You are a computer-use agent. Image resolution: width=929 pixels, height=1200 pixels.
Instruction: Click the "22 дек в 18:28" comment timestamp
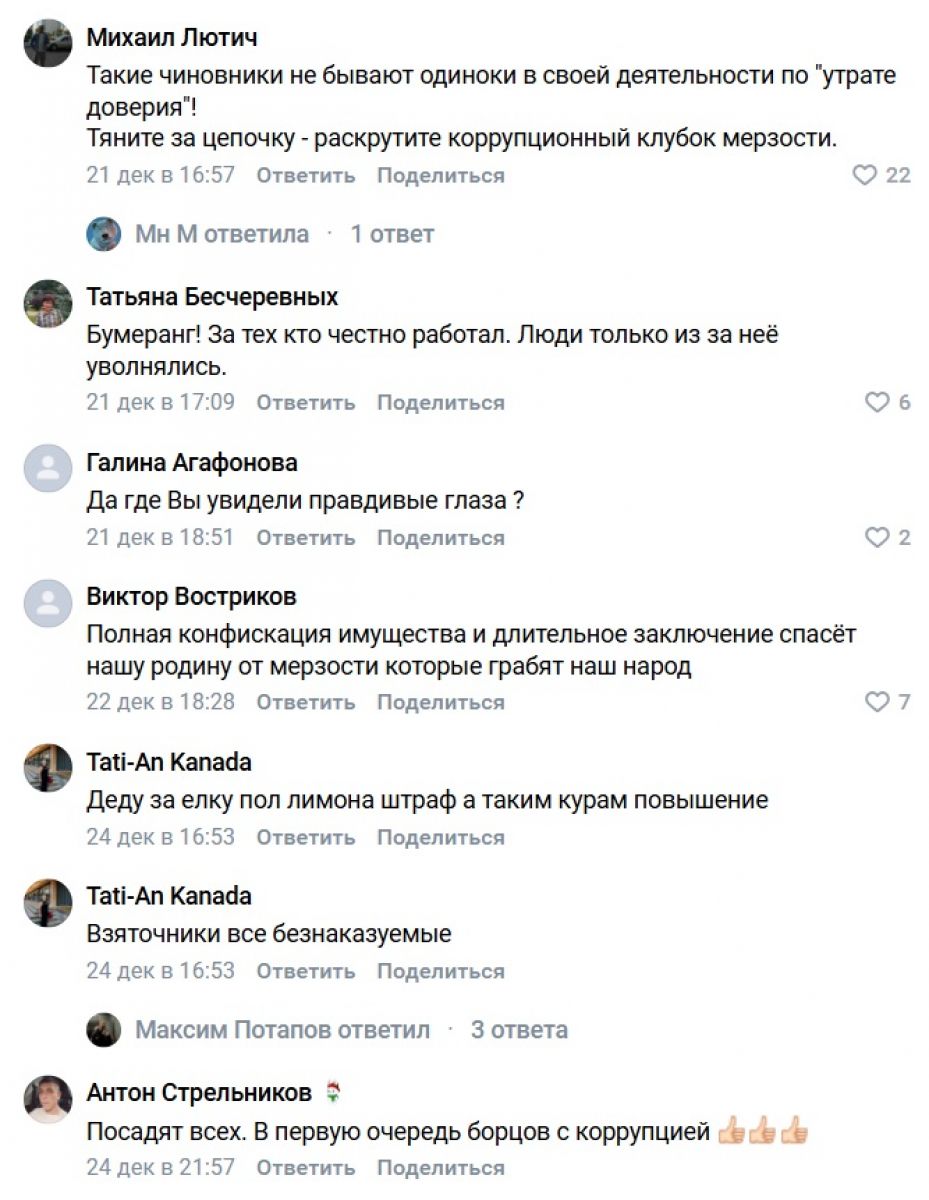click(x=160, y=702)
